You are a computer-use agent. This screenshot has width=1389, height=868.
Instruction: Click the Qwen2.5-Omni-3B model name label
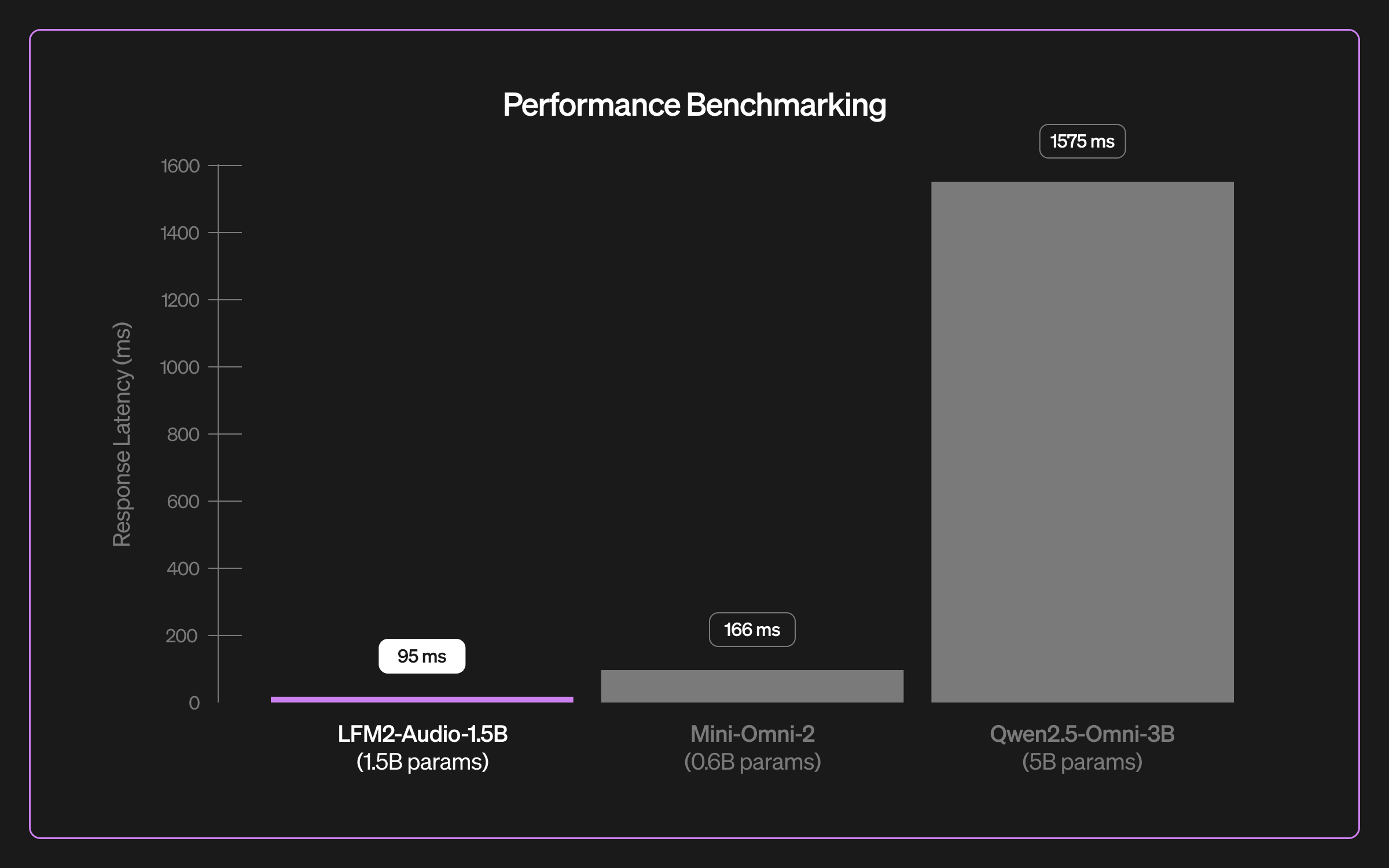[x=1082, y=734]
